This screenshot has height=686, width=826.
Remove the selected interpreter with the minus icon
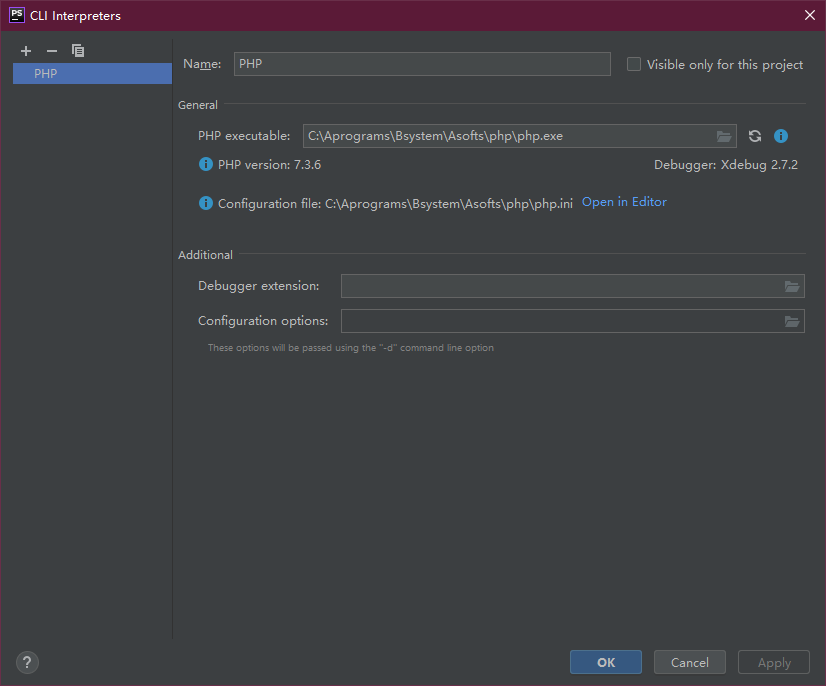[x=52, y=51]
